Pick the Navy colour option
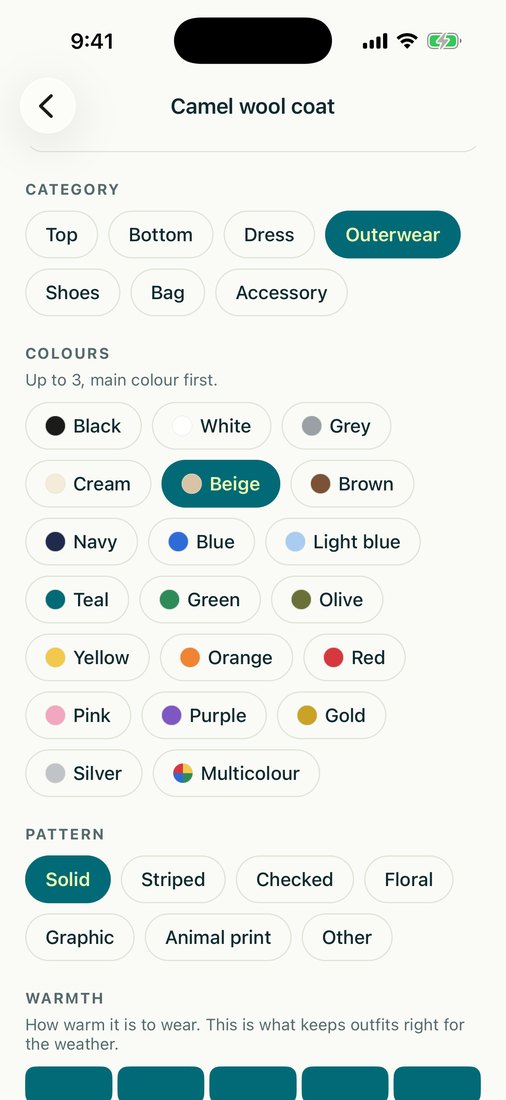Image resolution: width=506 pixels, height=1100 pixels. (81, 542)
